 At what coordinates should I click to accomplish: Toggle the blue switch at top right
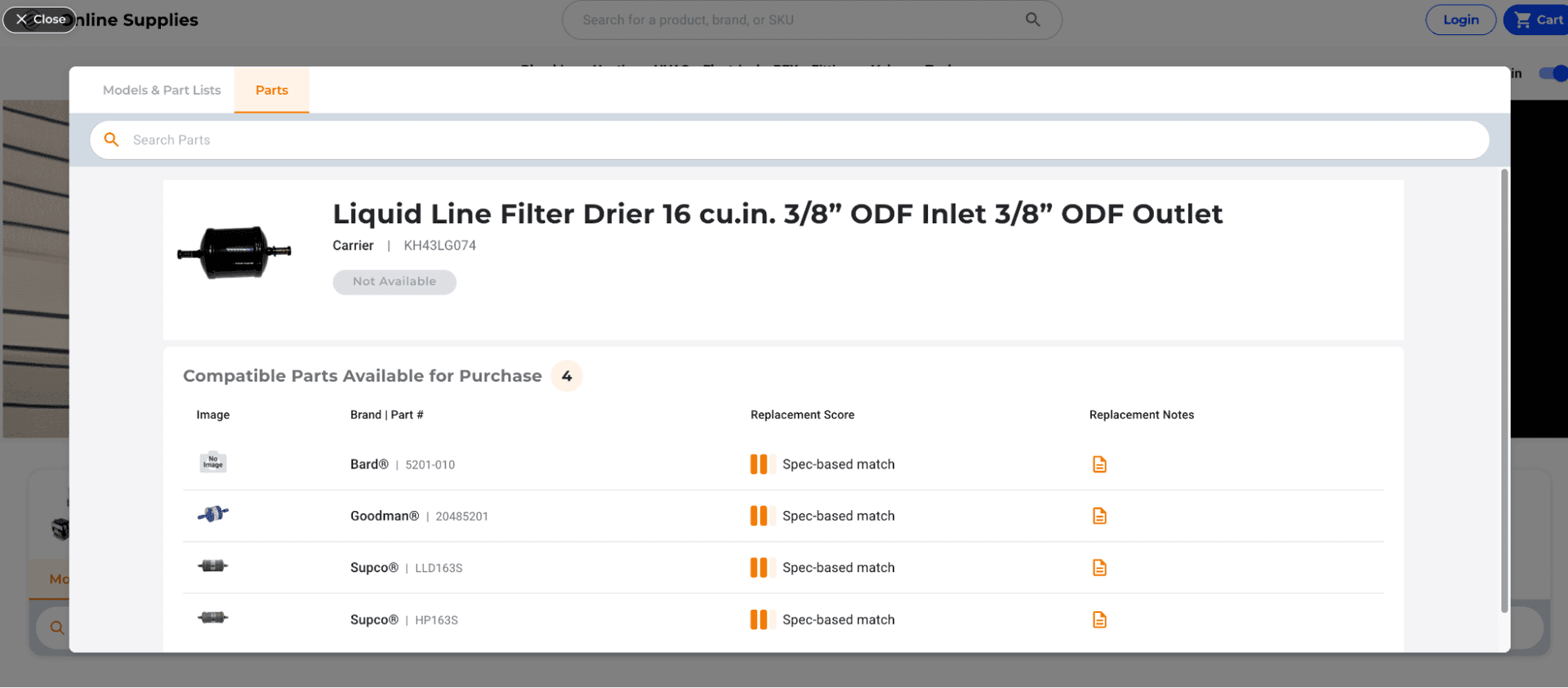[x=1552, y=73]
